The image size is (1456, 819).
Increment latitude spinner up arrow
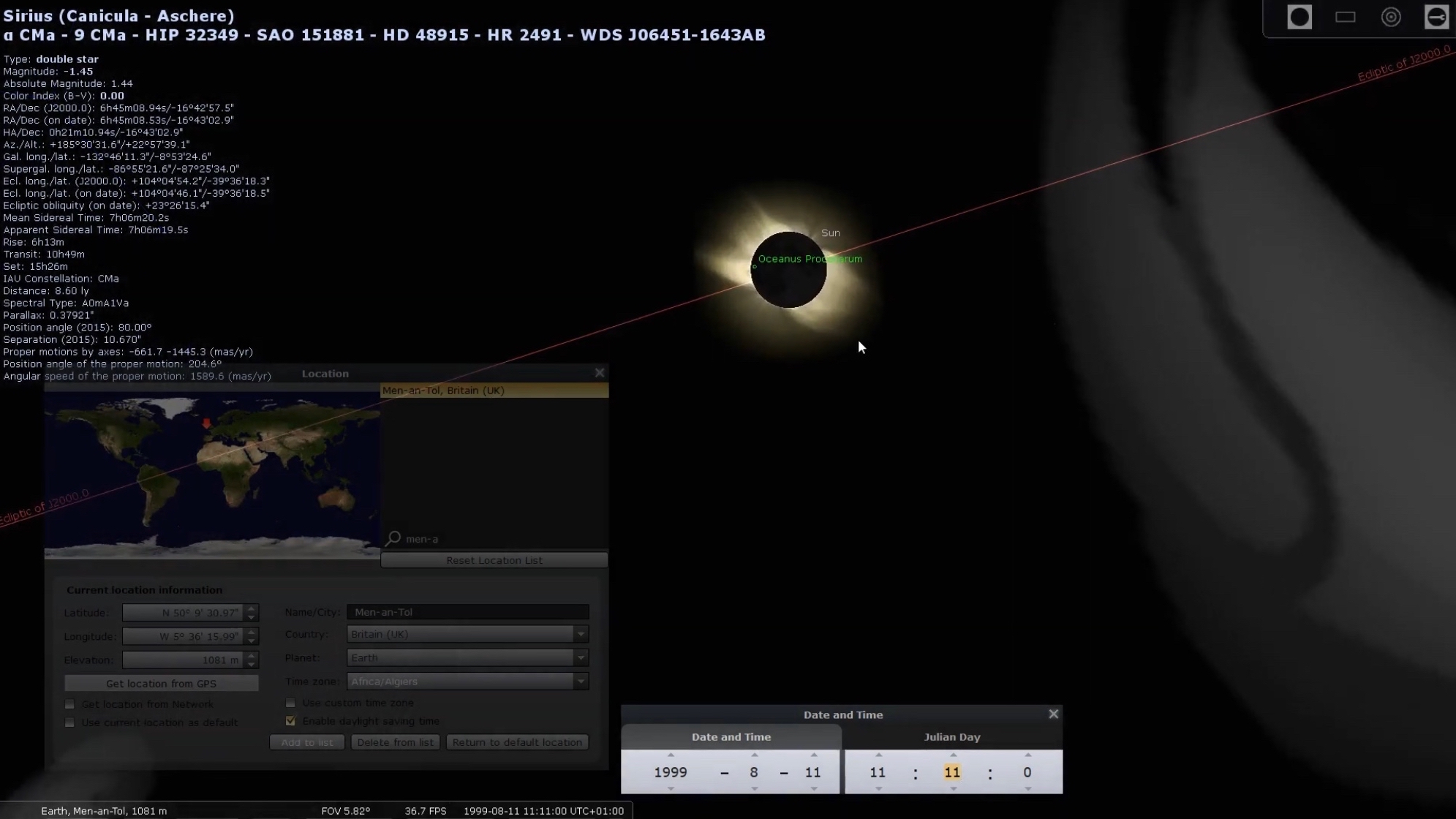pyautogui.click(x=252, y=608)
